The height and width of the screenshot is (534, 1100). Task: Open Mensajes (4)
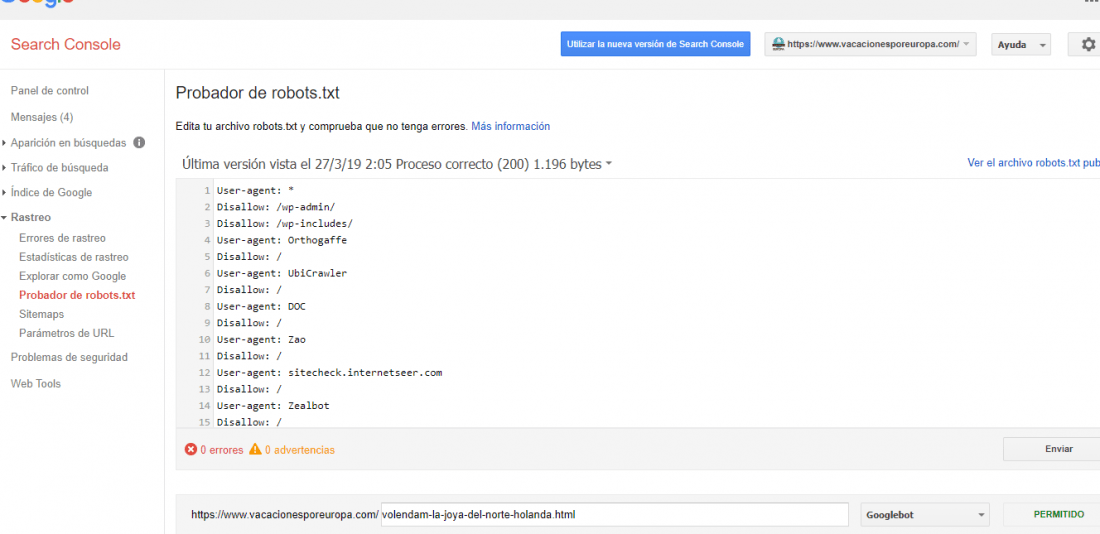coord(42,116)
